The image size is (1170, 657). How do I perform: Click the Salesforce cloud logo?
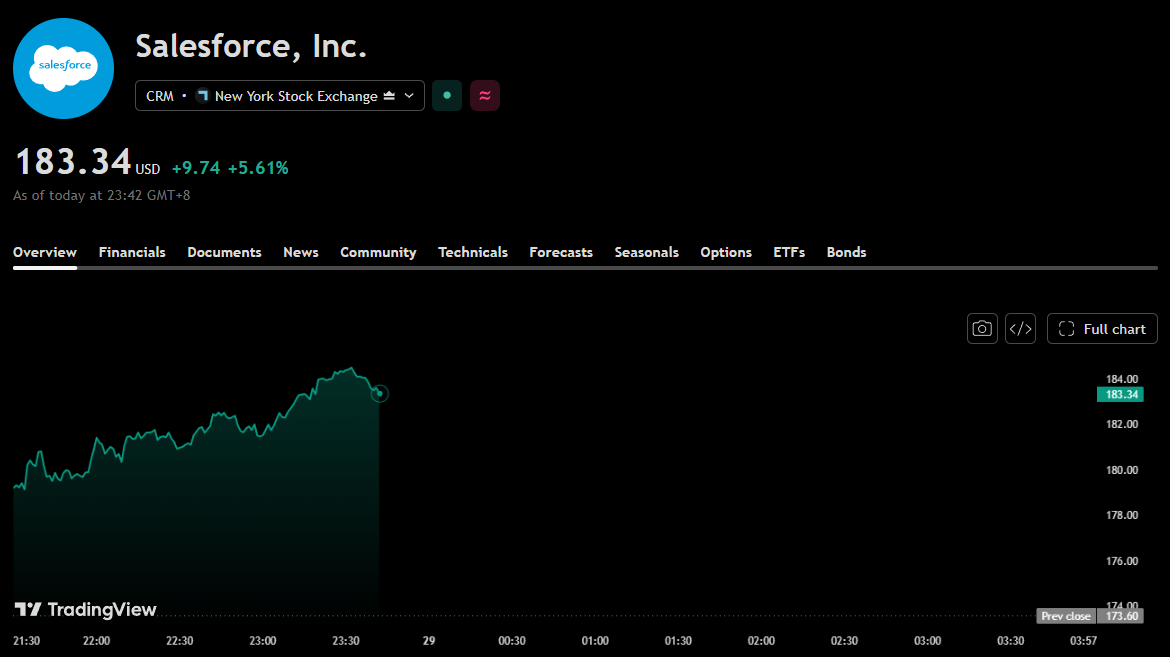pos(63,69)
